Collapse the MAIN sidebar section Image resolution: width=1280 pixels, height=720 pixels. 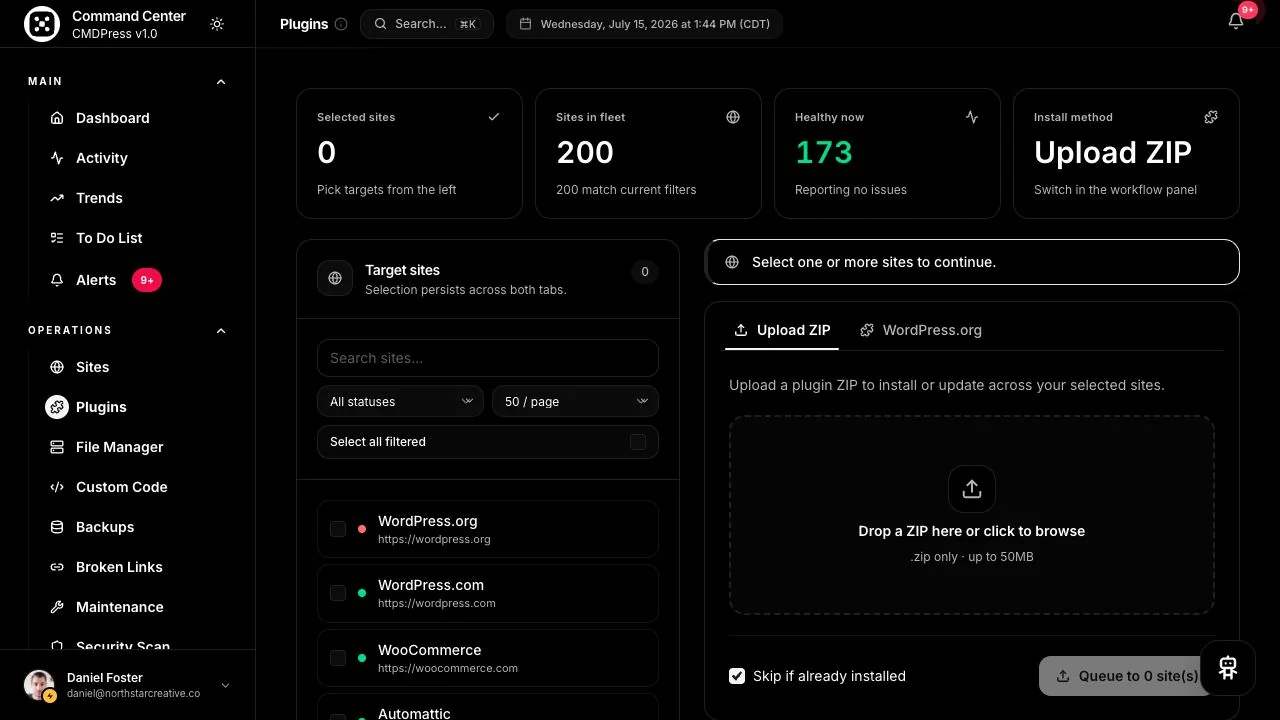tap(221, 82)
